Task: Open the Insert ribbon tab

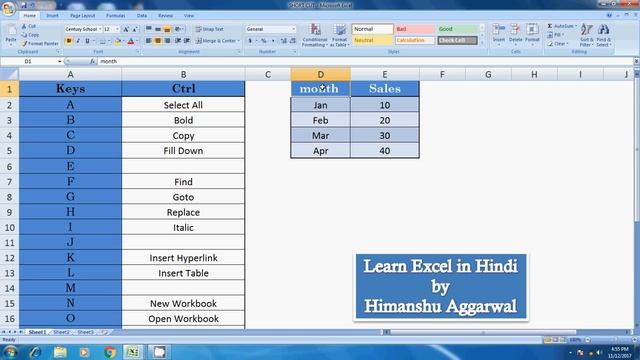Action: click(52, 16)
